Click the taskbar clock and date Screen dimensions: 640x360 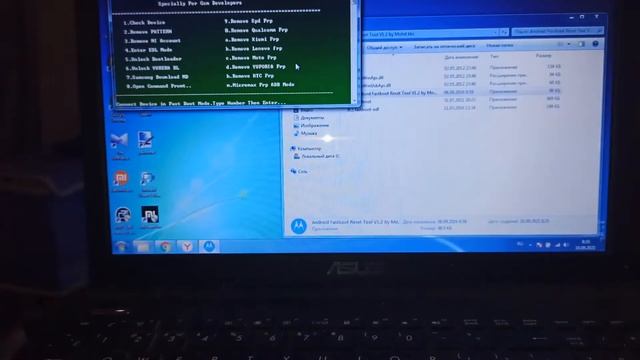point(585,245)
